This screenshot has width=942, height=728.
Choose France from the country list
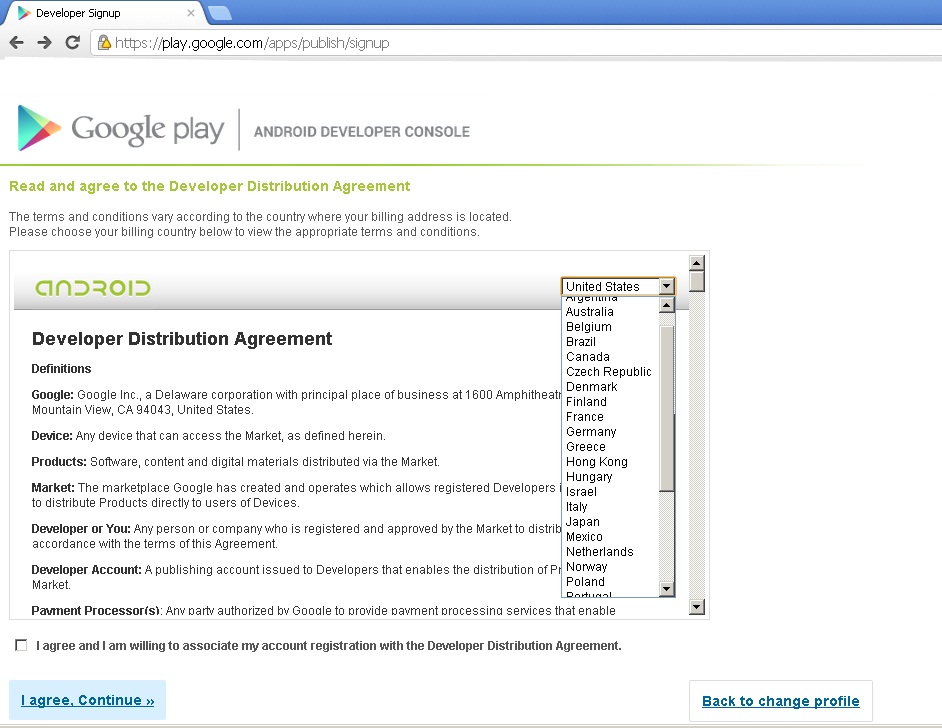point(610,417)
